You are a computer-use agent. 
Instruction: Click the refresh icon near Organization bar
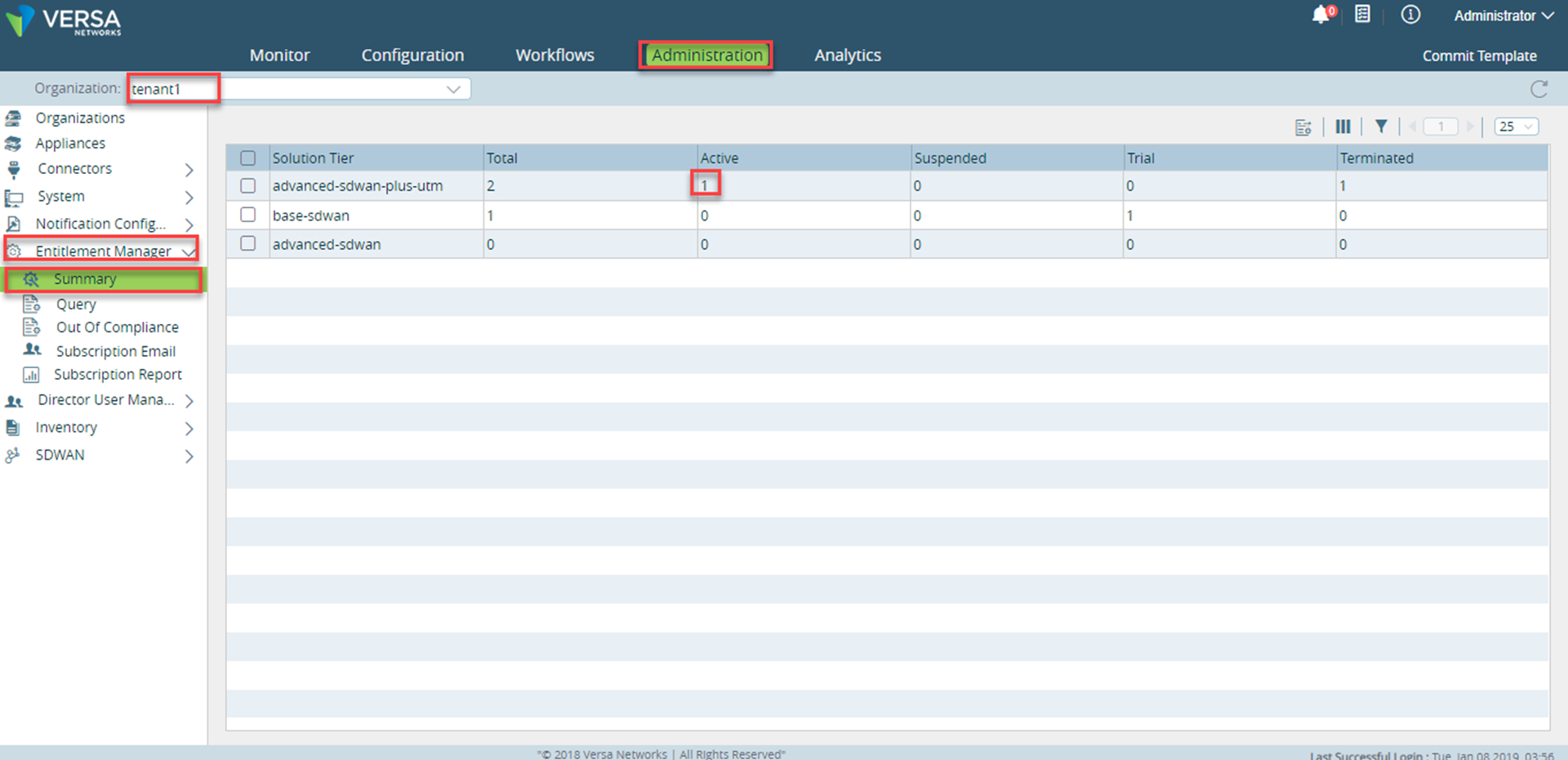coord(1539,89)
